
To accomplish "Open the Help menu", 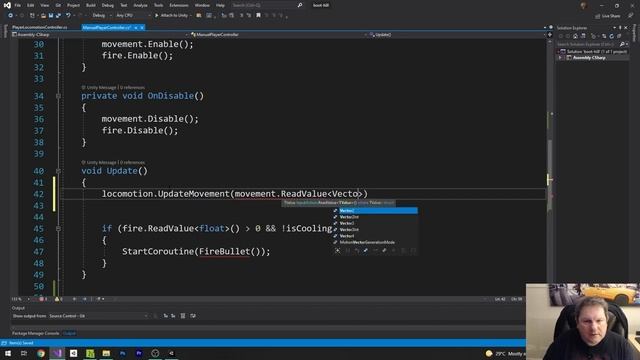I will 220,5.
